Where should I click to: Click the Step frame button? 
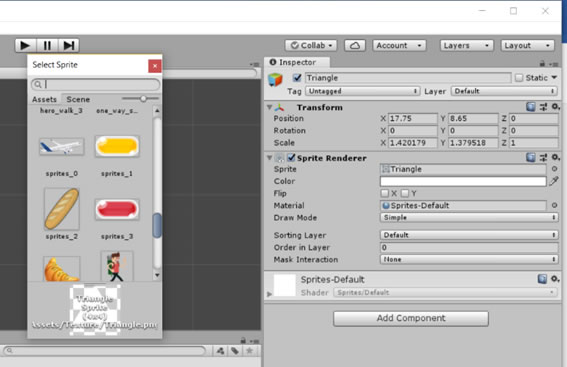(x=69, y=46)
